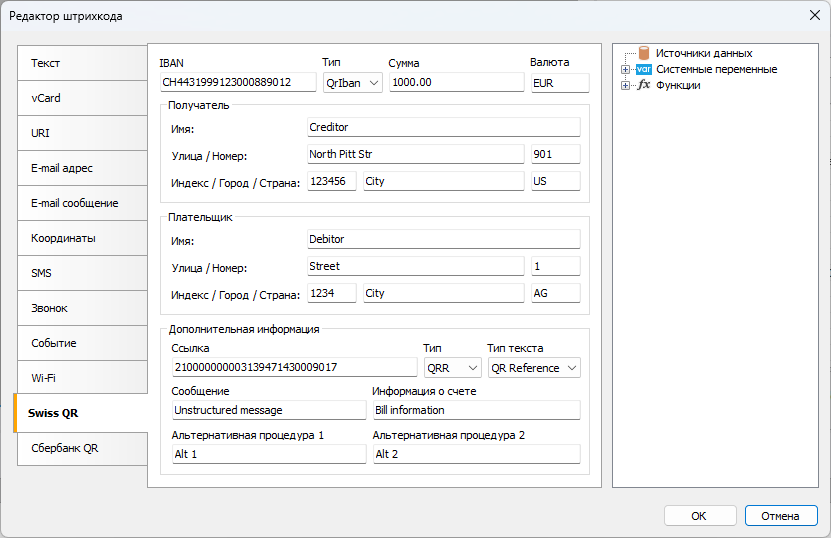831x538 pixels.
Task: Open the Событие tab
Action: [x=82, y=343]
